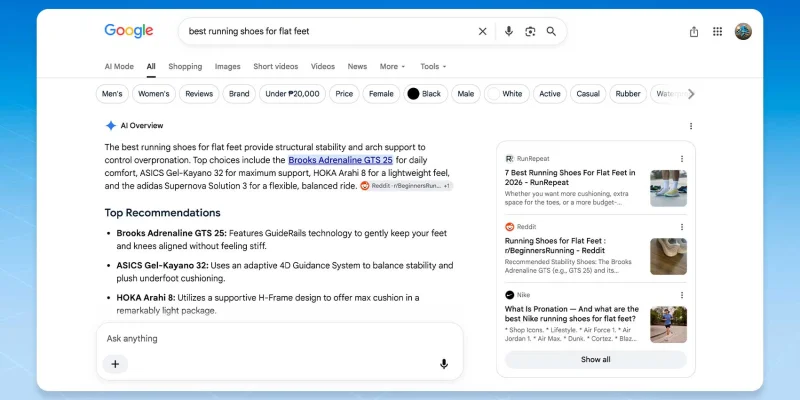Click the Show all sources button
The image size is (800, 400).
595,360
